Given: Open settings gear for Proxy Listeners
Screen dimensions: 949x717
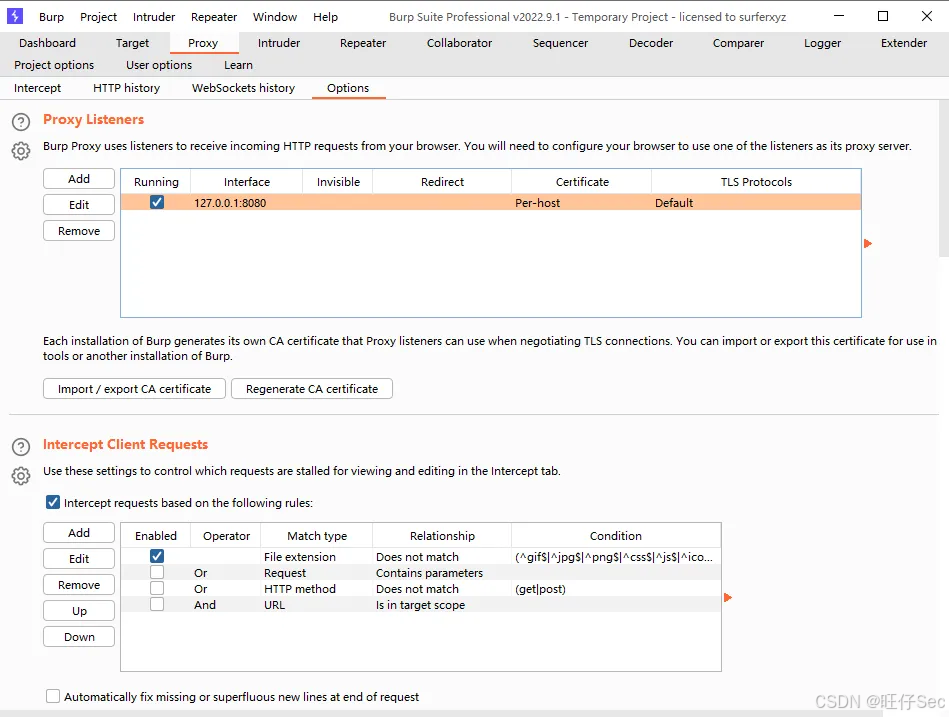Looking at the screenshot, I should click(21, 151).
